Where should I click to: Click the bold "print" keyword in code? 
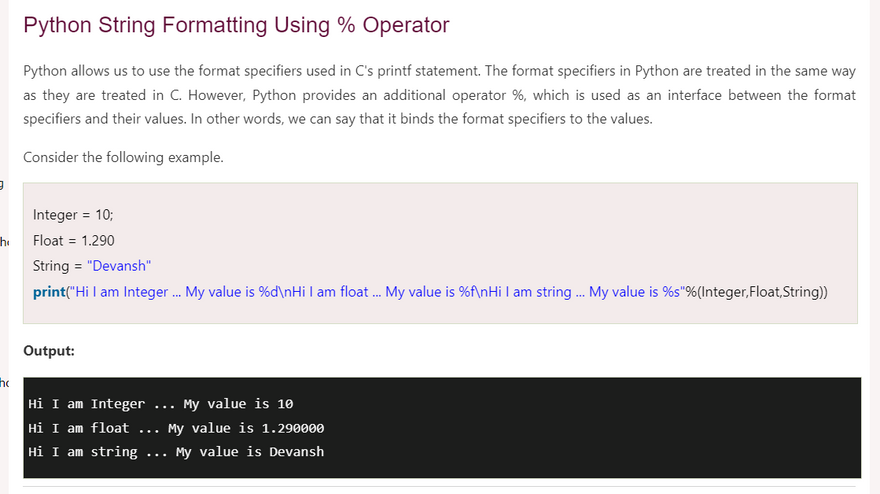pos(48,292)
